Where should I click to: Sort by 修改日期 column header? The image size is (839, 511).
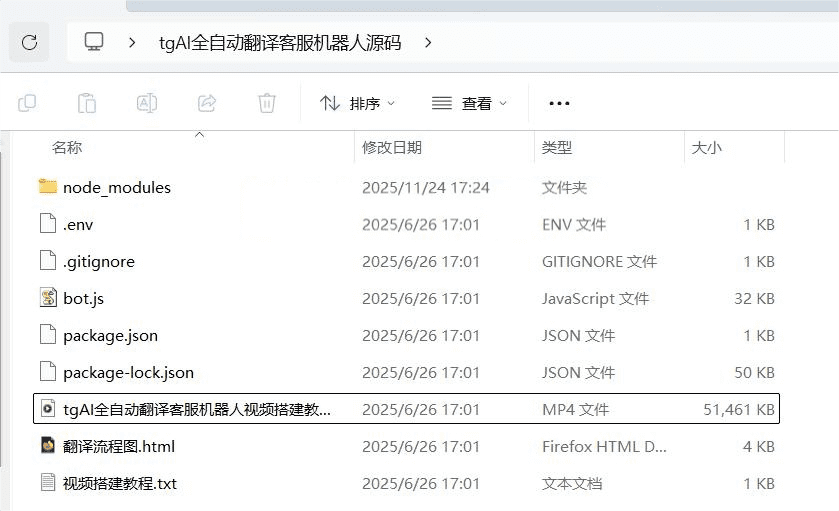click(392, 147)
